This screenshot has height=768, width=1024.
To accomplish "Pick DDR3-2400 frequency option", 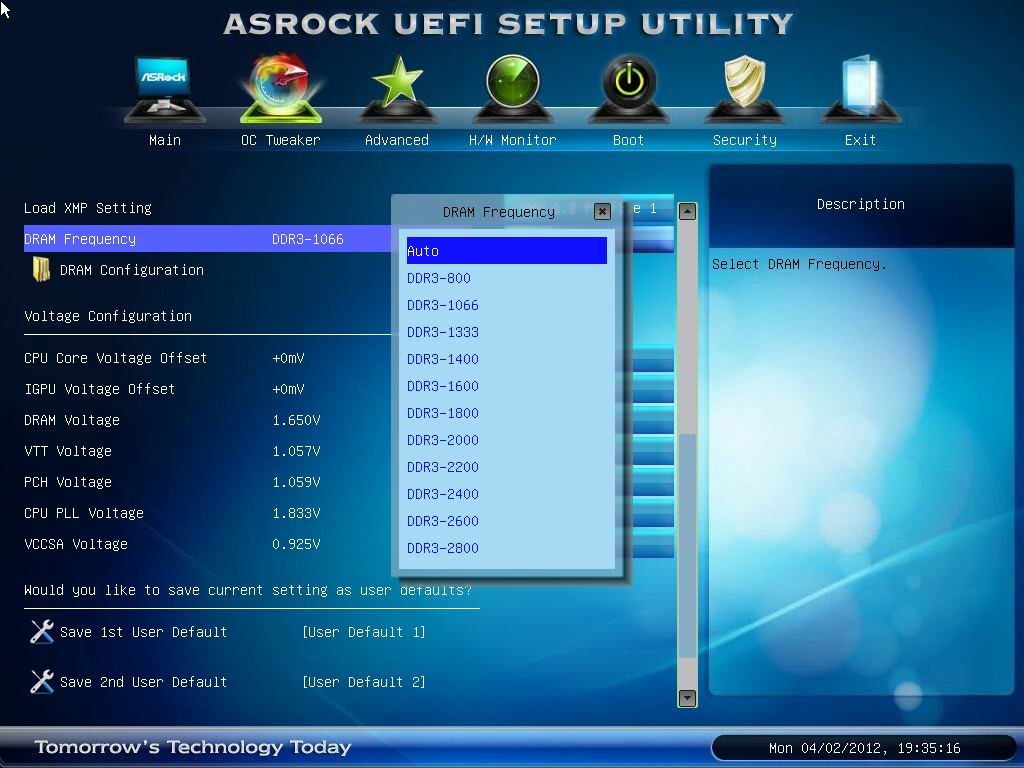I will pos(443,494).
